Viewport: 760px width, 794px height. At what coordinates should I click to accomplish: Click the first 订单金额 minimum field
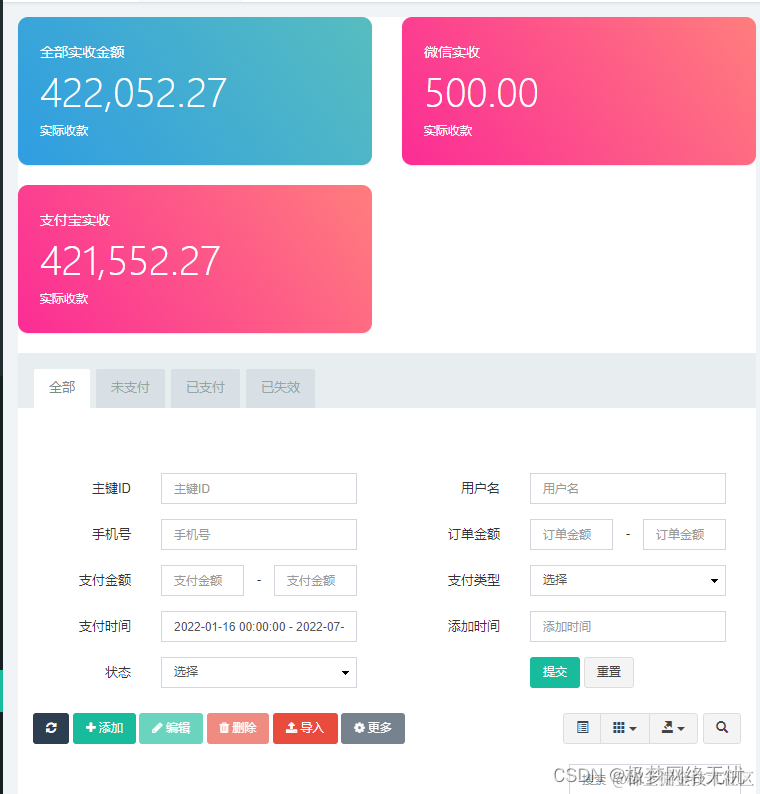pyautogui.click(x=571, y=535)
